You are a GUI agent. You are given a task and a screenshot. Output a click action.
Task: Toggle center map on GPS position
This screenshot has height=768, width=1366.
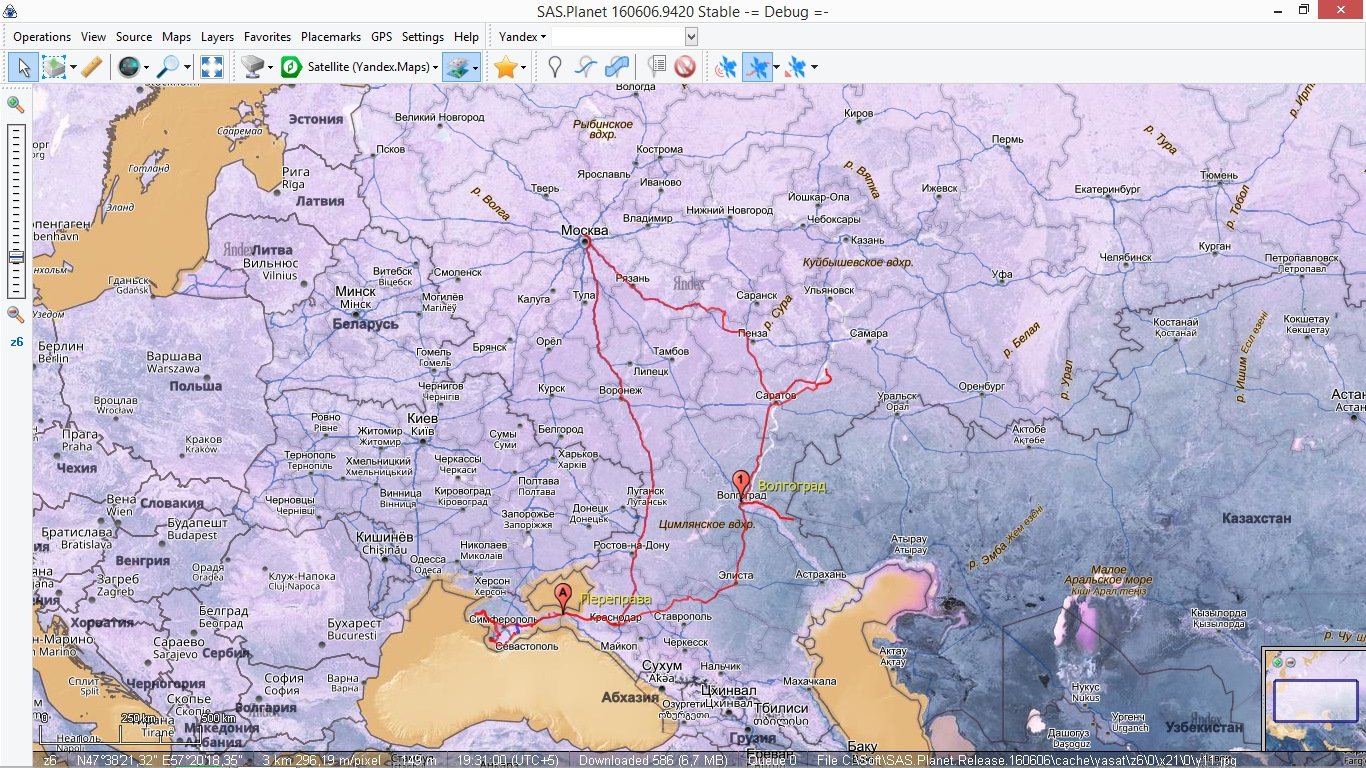pos(797,67)
